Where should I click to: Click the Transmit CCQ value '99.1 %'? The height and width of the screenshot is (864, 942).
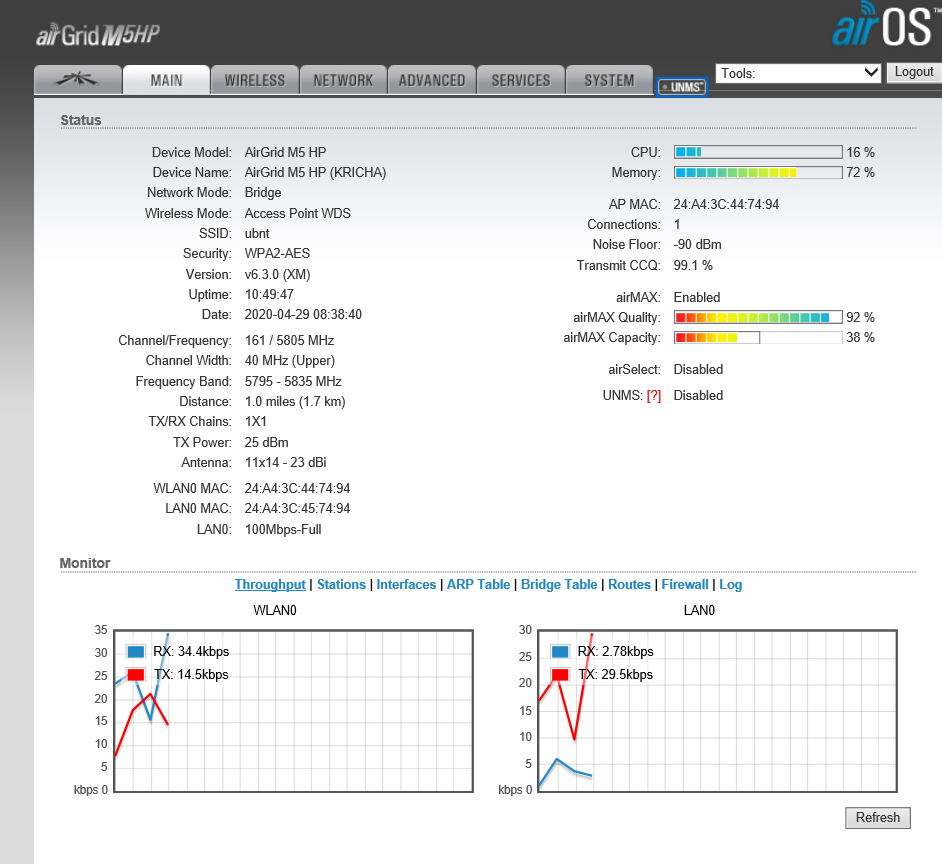point(693,266)
